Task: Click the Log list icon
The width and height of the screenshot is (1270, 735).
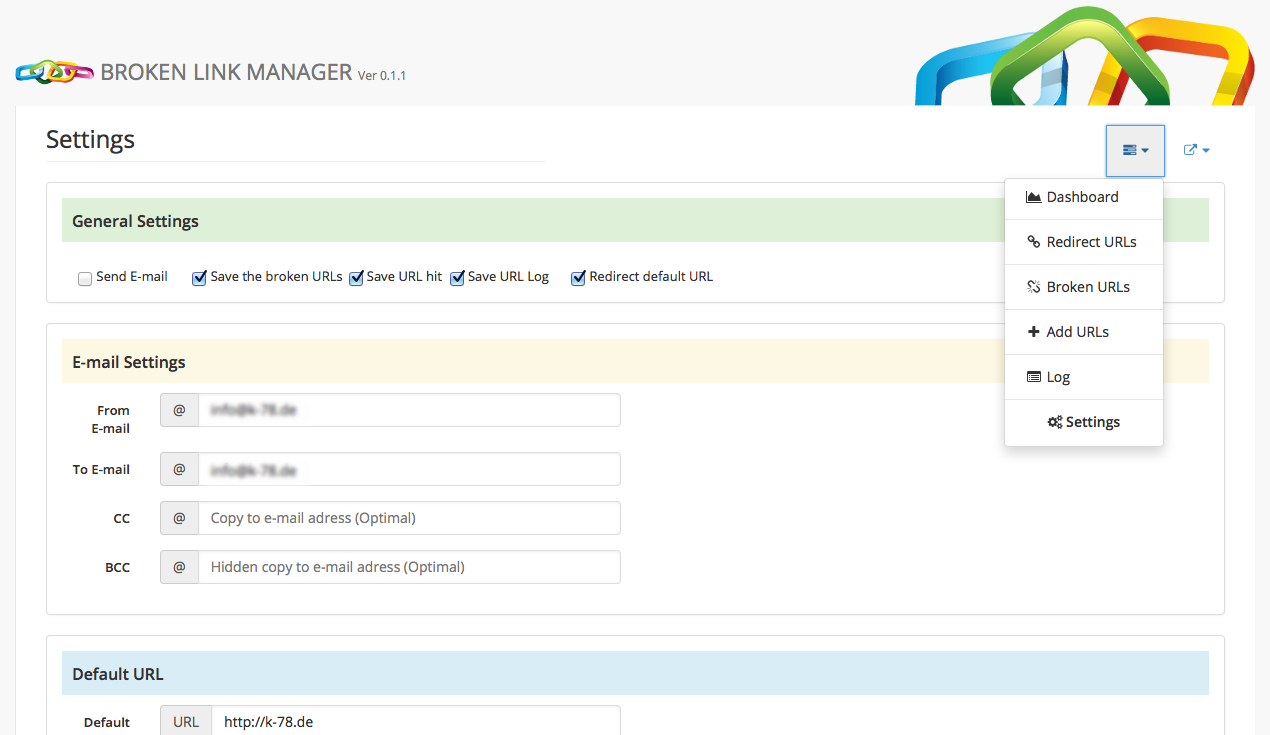Action: point(1034,377)
